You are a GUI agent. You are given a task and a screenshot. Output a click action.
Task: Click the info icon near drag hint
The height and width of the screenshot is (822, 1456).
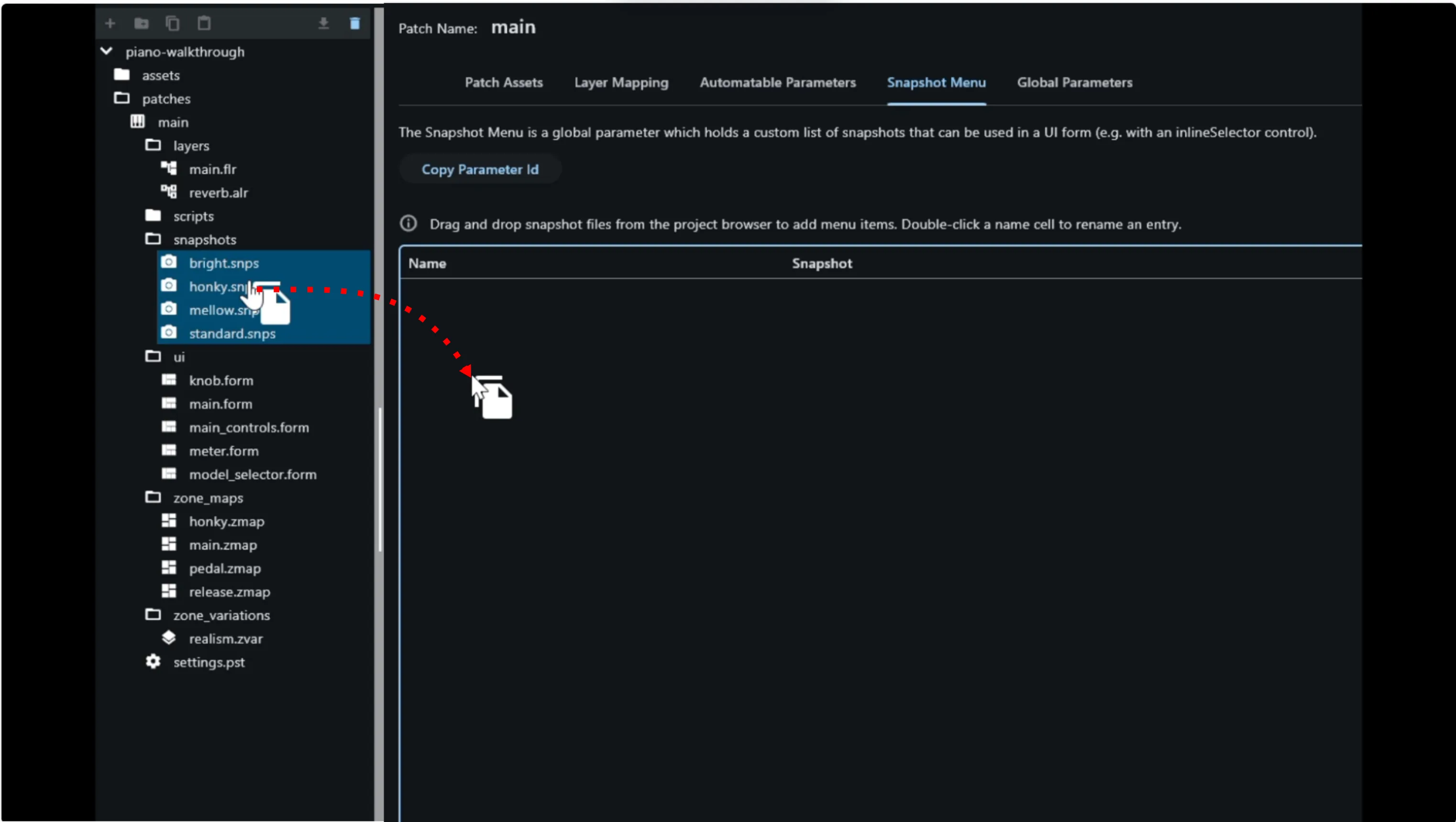coord(408,224)
